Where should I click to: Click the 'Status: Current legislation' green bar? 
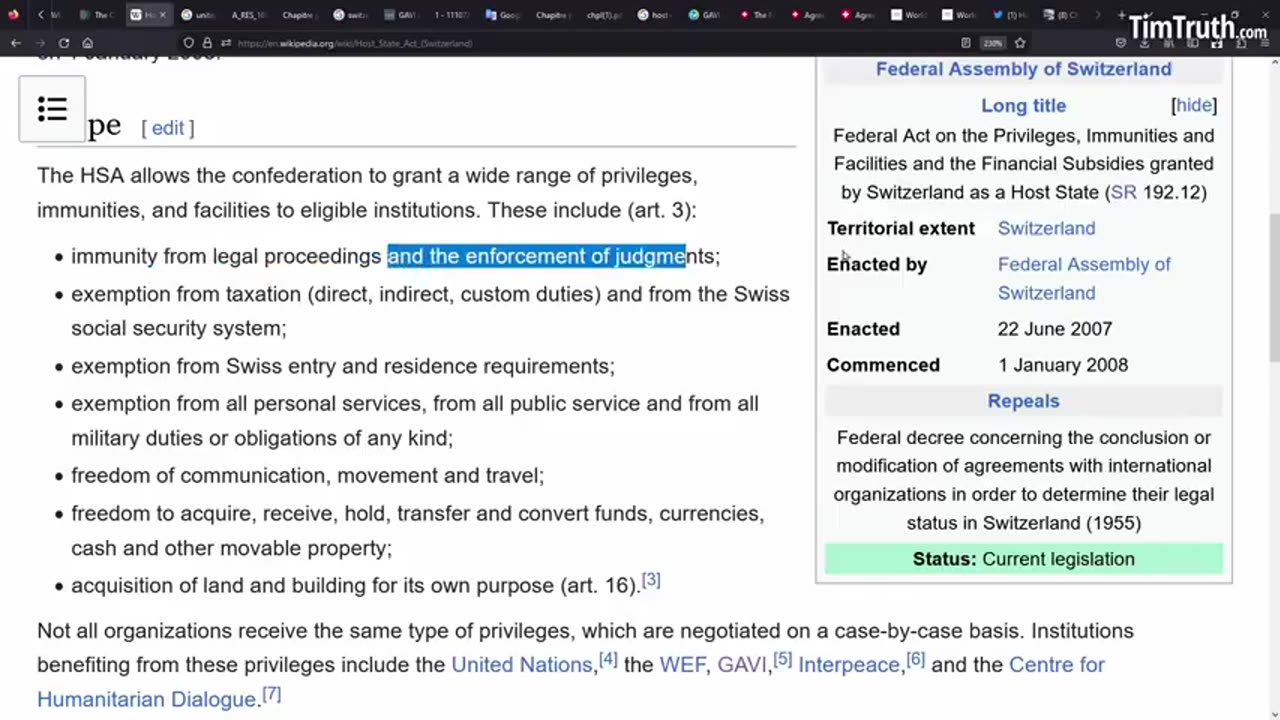(1023, 559)
